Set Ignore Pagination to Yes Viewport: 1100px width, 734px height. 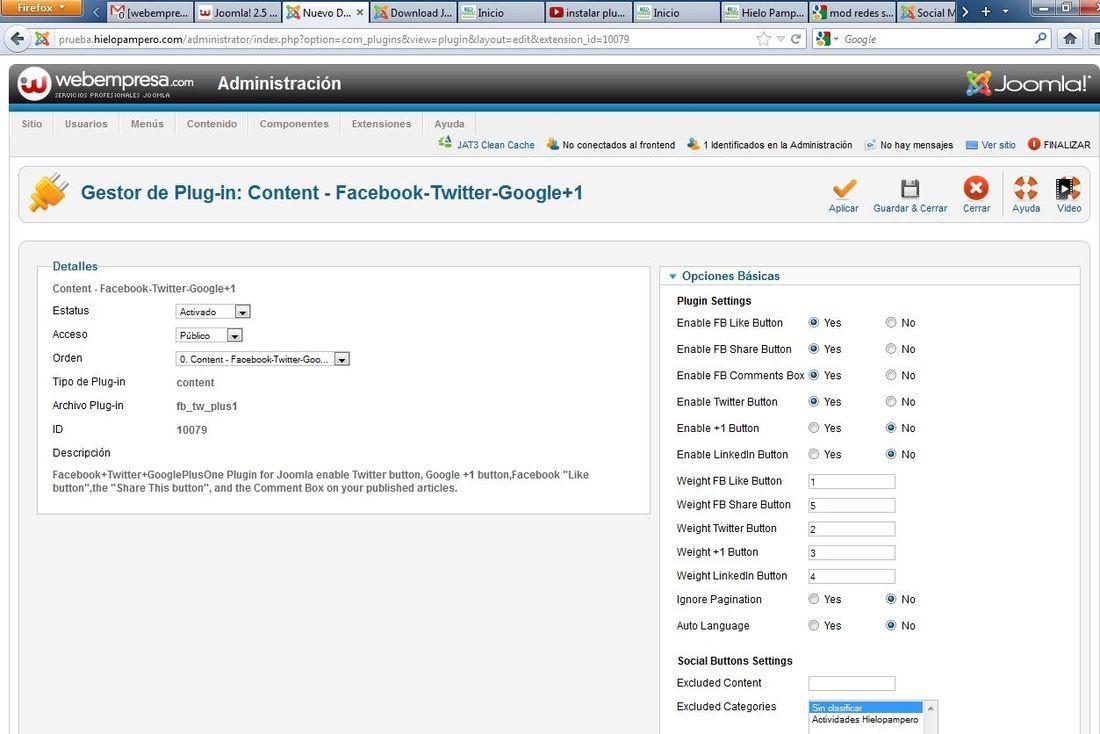[x=814, y=599]
